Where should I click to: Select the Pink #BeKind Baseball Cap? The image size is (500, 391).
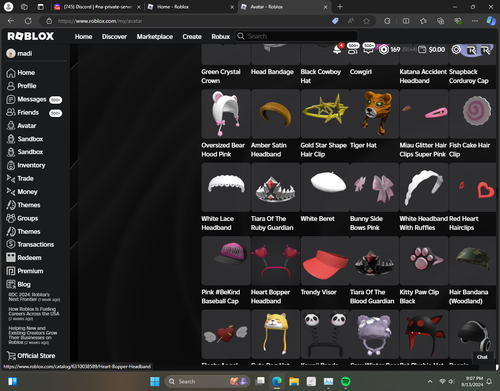pyautogui.click(x=226, y=261)
